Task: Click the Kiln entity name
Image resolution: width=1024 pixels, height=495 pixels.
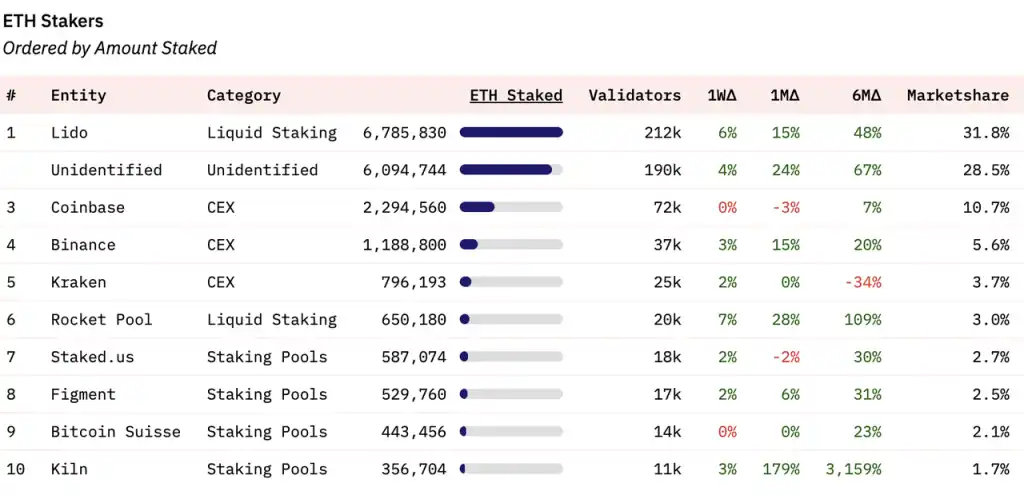Action: pos(69,469)
